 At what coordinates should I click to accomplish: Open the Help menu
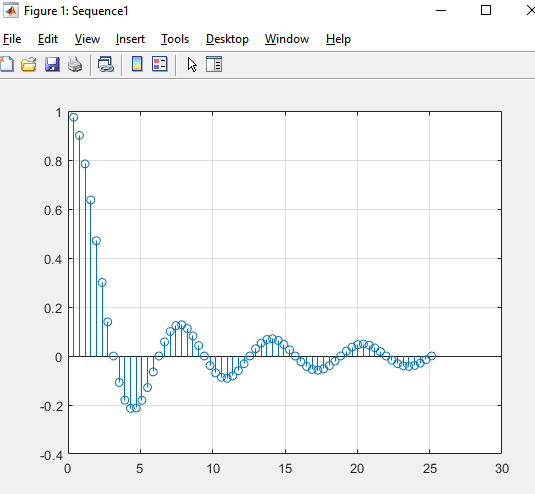point(338,39)
